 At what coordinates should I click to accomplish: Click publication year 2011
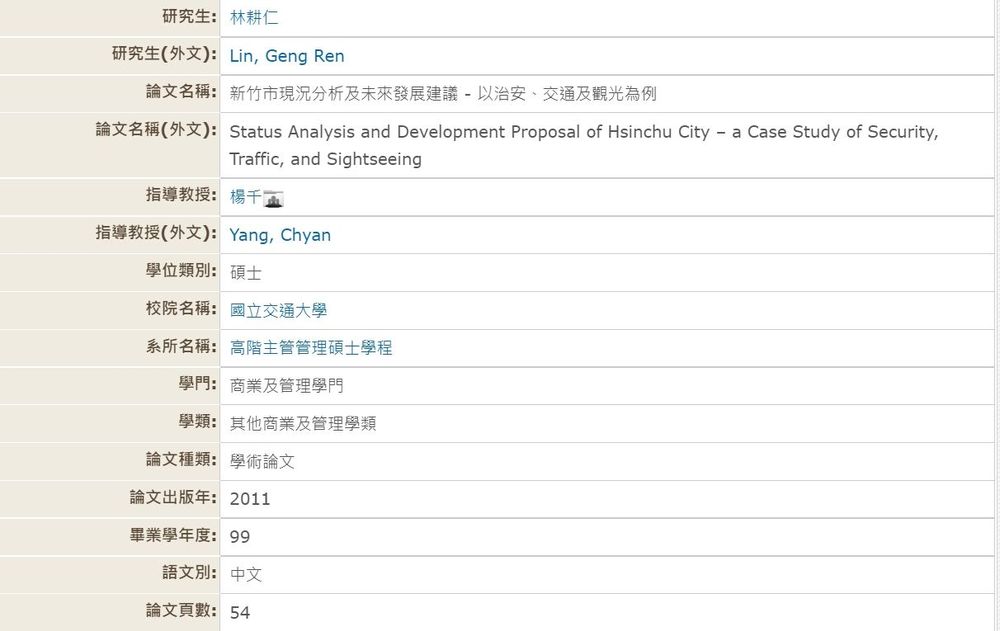250,499
